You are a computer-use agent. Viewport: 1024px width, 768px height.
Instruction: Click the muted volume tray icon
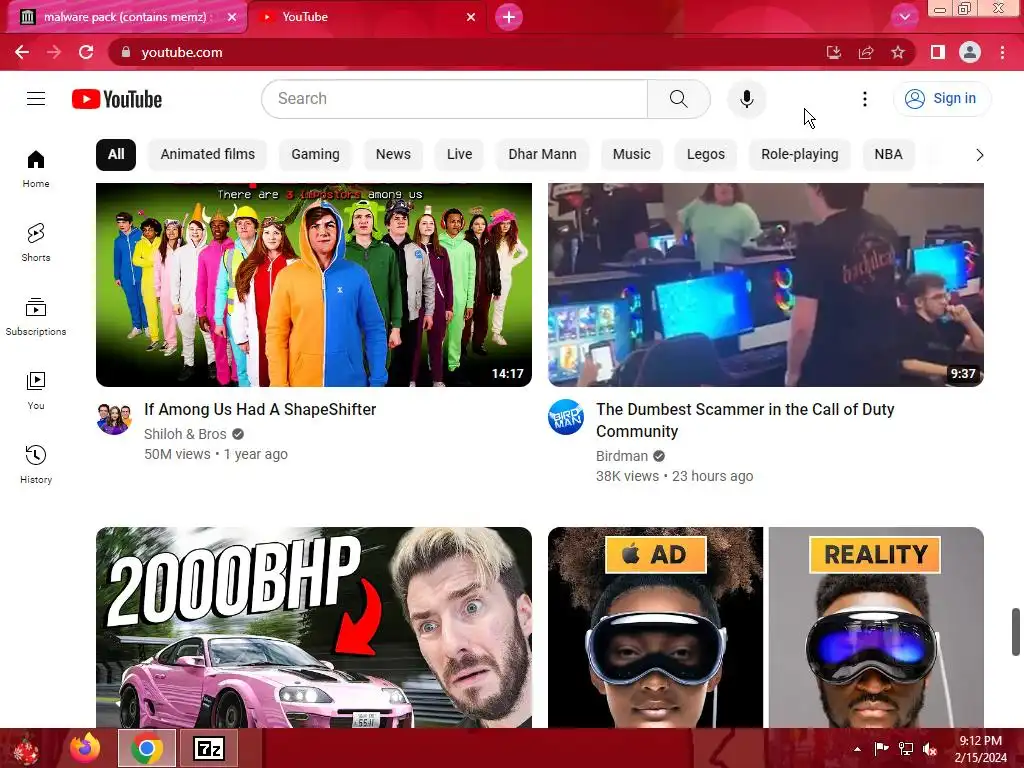pyautogui.click(x=929, y=749)
